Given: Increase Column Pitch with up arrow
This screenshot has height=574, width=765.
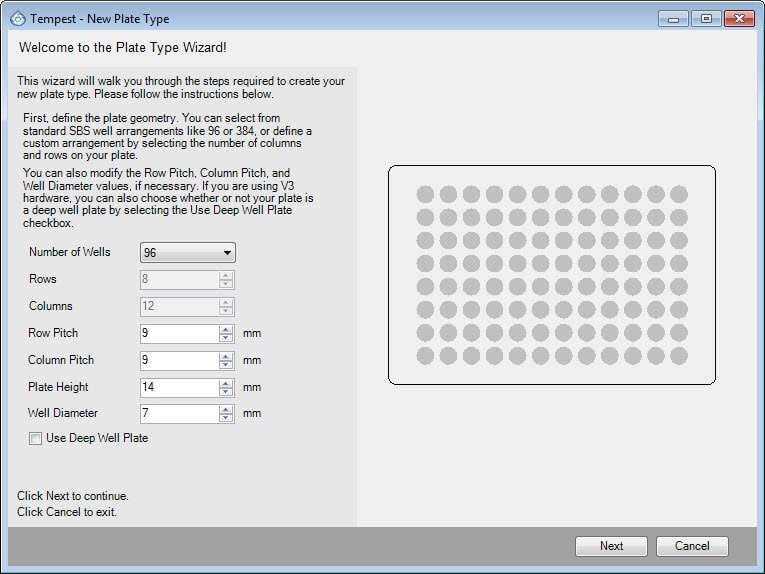Looking at the screenshot, I should pyautogui.click(x=227, y=356).
